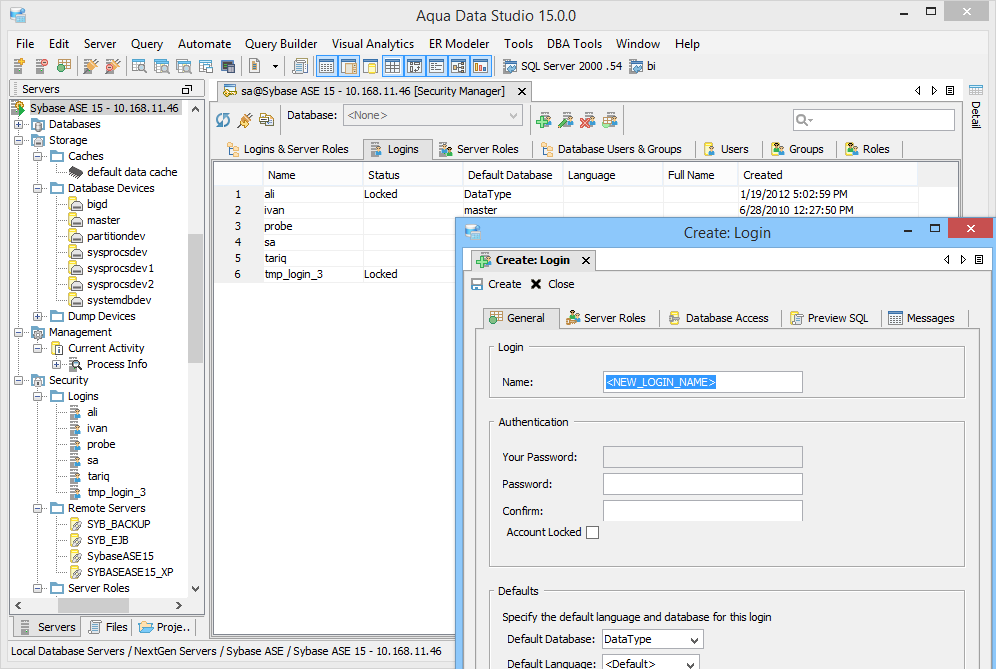Click the Detail side panel tab
This screenshot has width=996, height=669.
coord(976,105)
